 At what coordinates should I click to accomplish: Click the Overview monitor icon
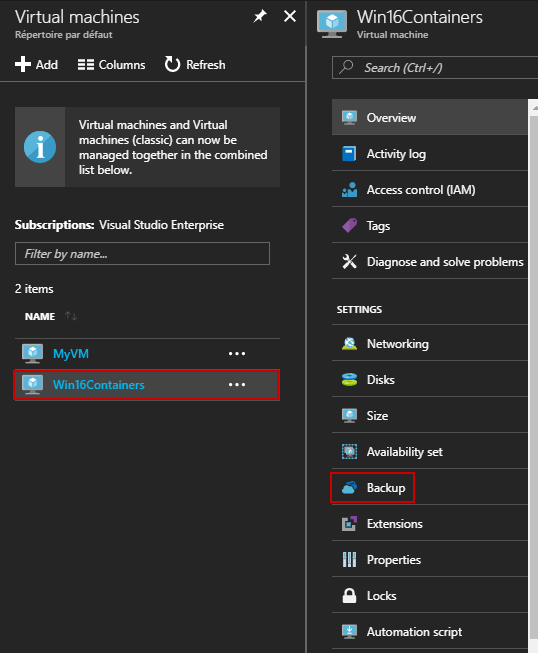pos(349,117)
